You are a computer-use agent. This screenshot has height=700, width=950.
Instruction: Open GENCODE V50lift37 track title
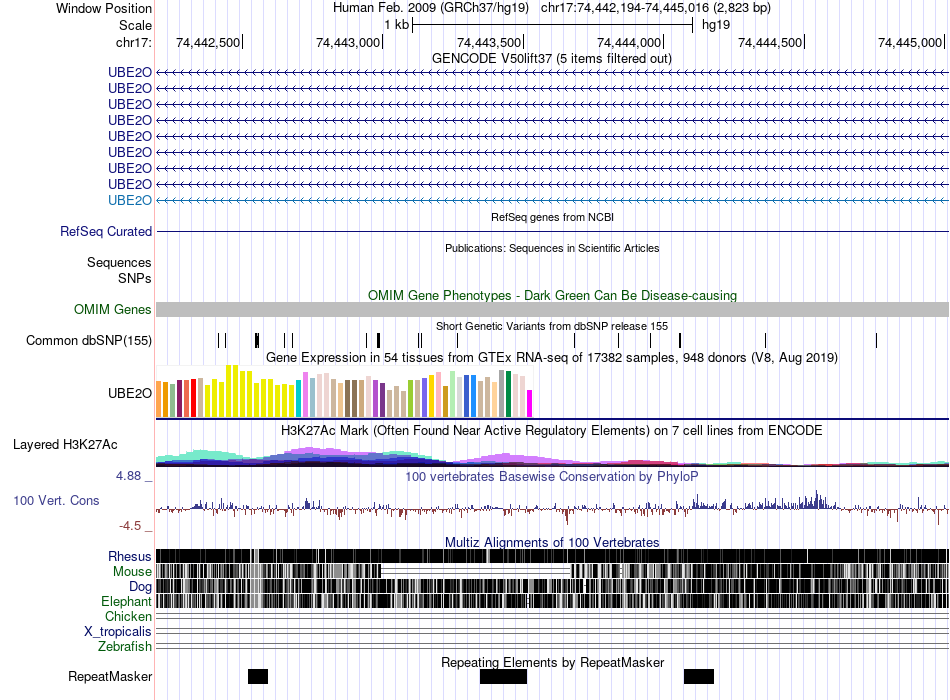click(551, 59)
